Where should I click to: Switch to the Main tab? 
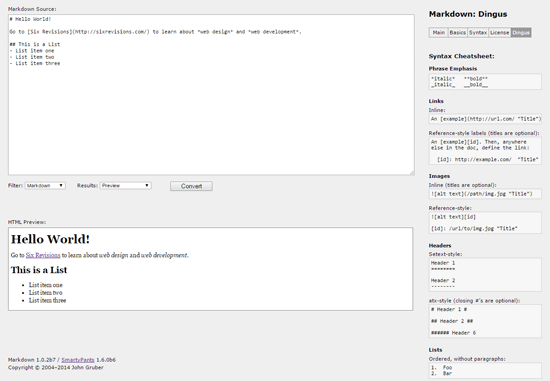(438, 33)
